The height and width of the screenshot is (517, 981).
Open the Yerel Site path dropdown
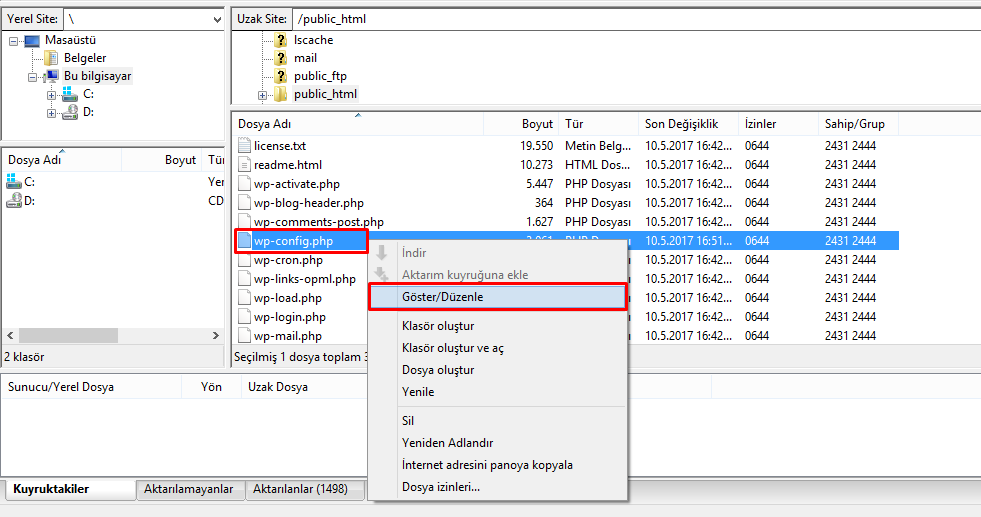pos(217,19)
